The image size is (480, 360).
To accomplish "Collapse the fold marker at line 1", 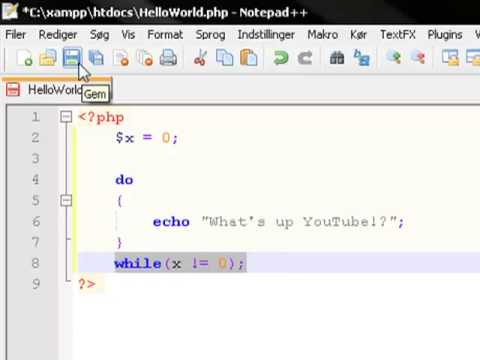I will [66, 117].
